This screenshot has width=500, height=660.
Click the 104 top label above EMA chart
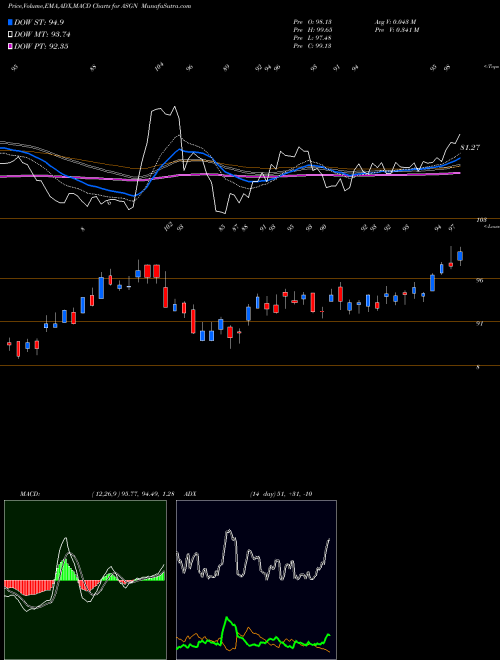[x=159, y=67]
